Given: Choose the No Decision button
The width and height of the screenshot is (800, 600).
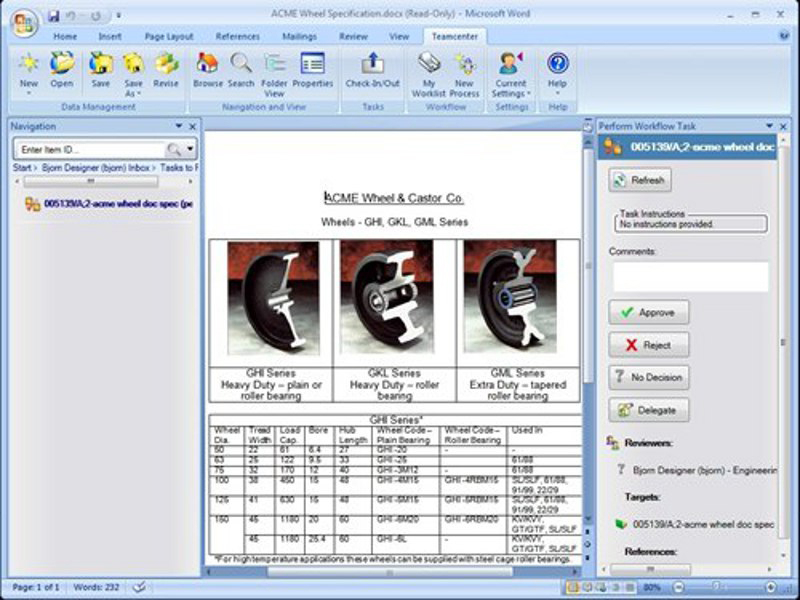Looking at the screenshot, I should click(x=648, y=378).
